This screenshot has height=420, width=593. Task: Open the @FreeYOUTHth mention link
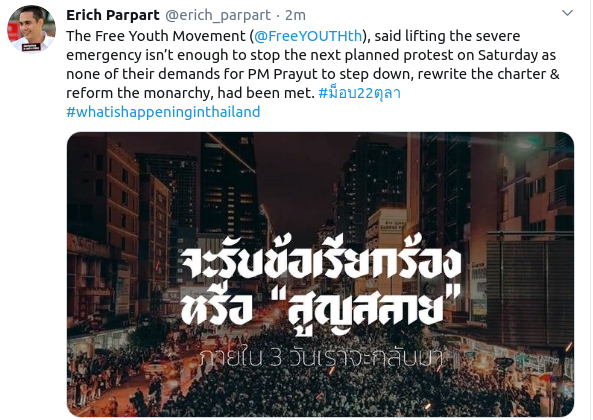coord(308,36)
